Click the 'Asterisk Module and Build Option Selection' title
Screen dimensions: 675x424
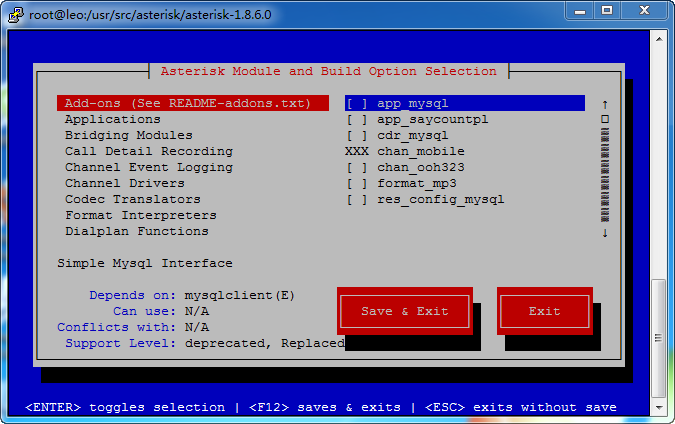tap(329, 71)
